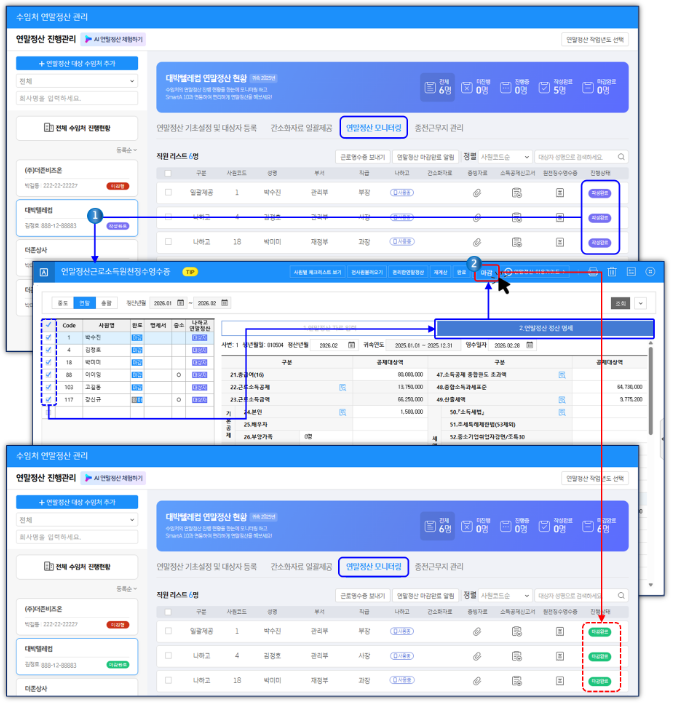This screenshot has height=703, width=674.
Task: Click the 대상자 성명으로 검색하세요 search field in lower window
Action: tap(581, 596)
